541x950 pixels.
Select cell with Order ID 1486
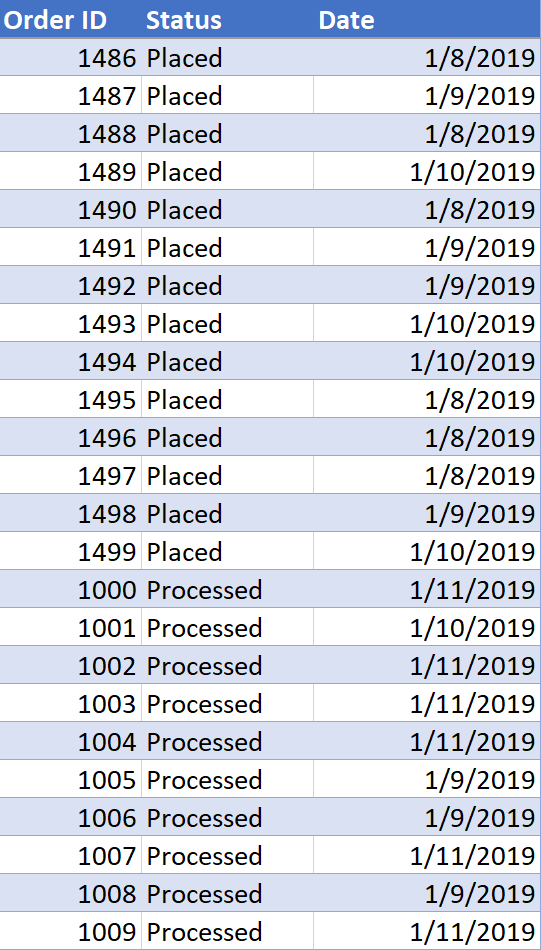click(71, 58)
